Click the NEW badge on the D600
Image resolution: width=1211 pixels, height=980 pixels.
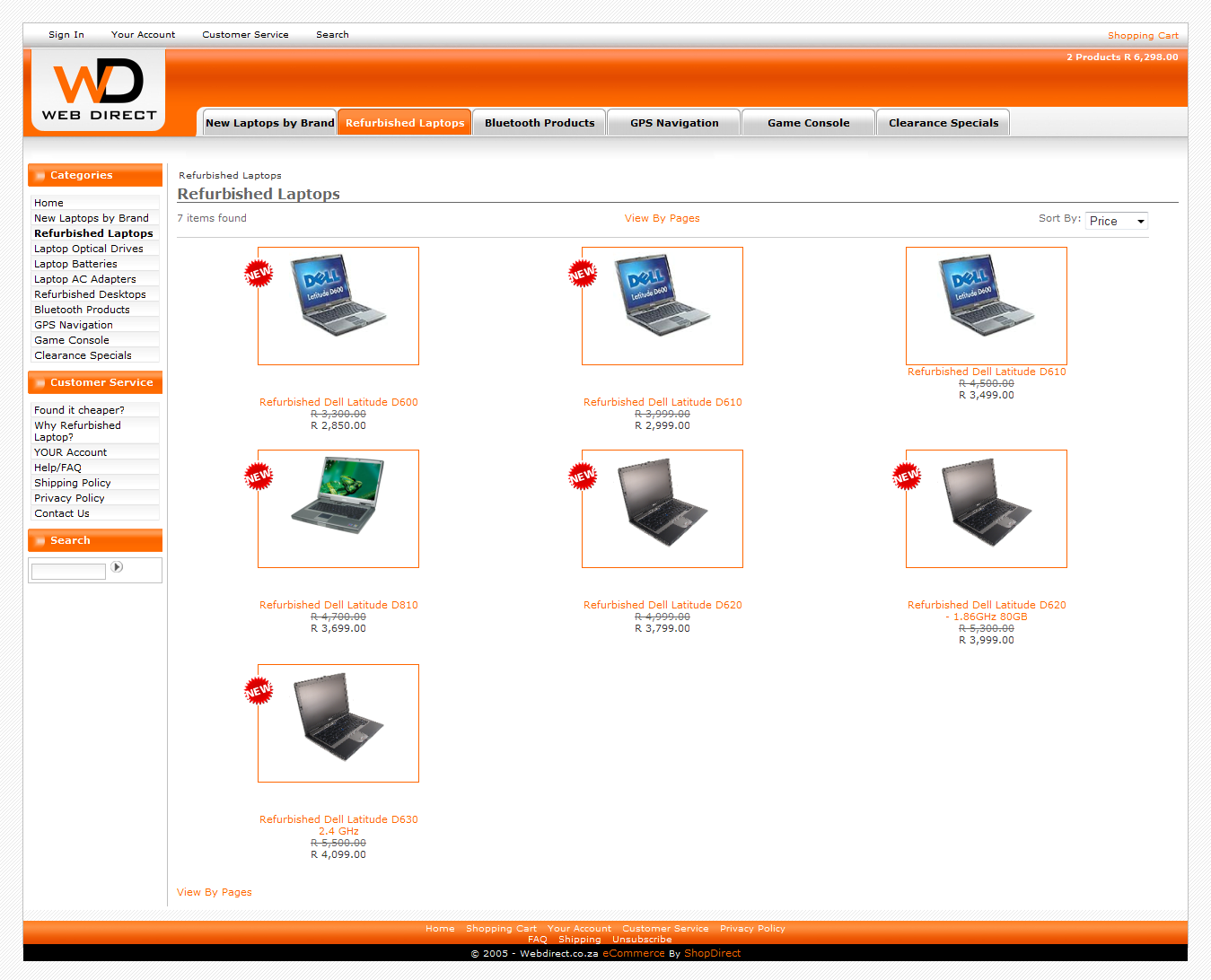259,273
